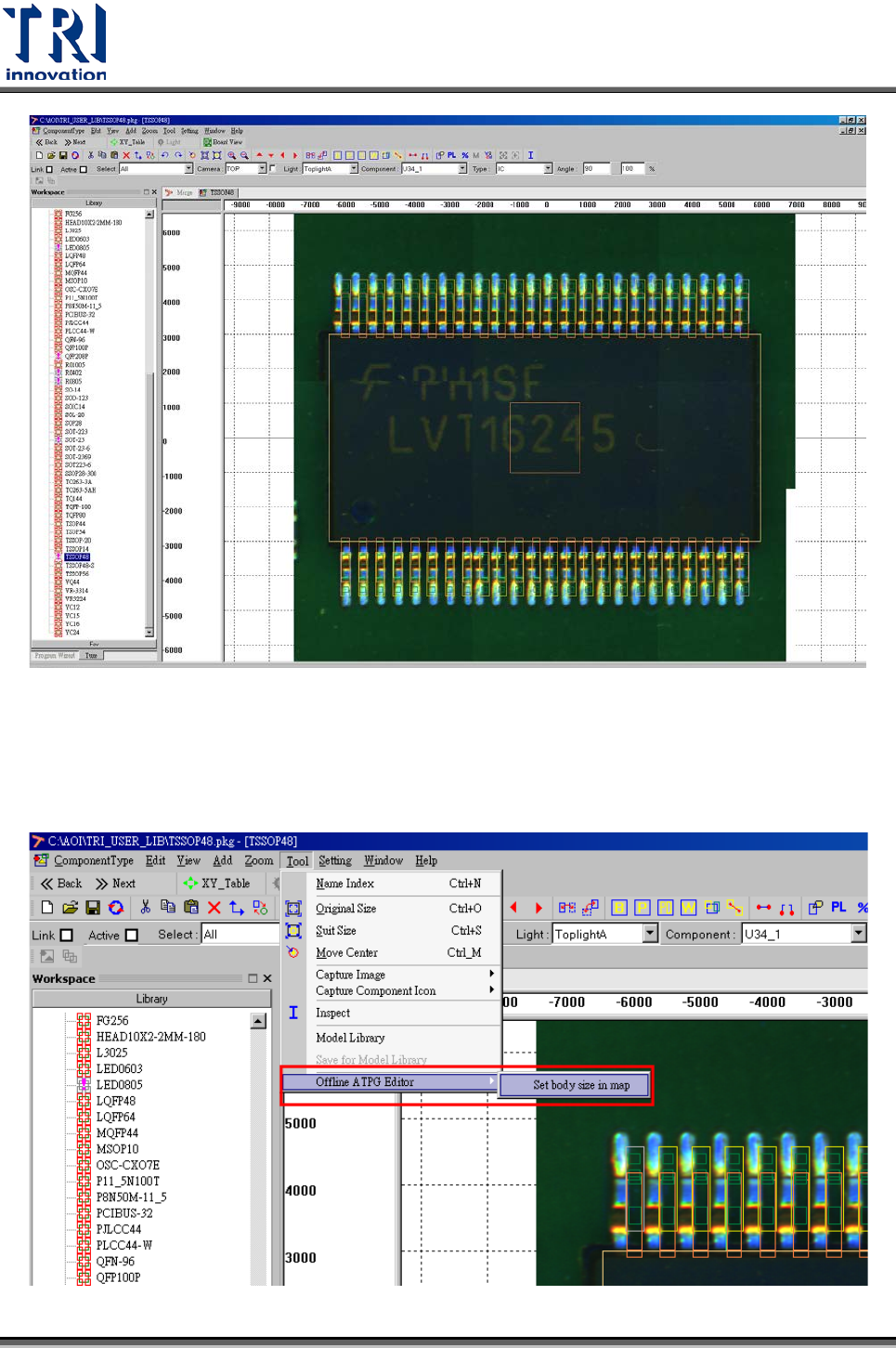Viewport: 896px width, 1348px height.
Task: Expand the Component U34_1 dropdown in lower window
Action: pyautogui.click(x=859, y=934)
